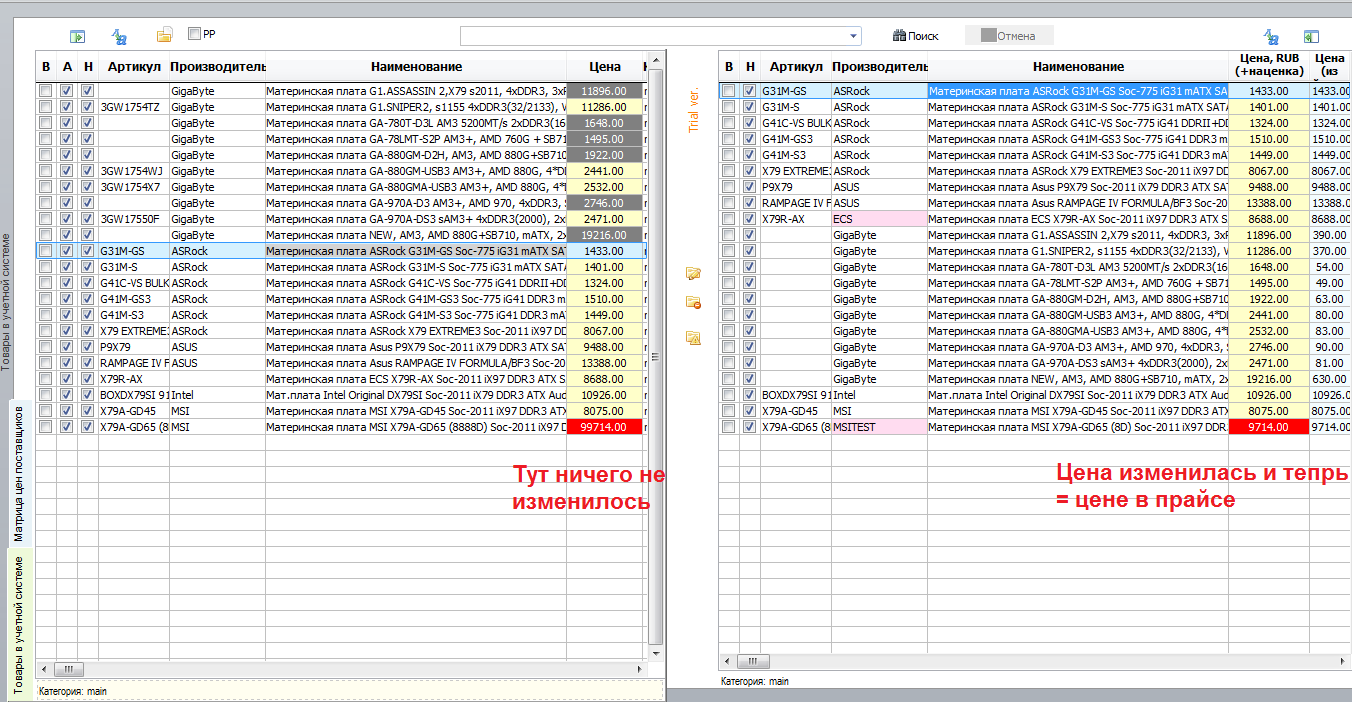The height and width of the screenshot is (702, 1352).
Task: Click the folder with warning triangle icon
Action: 693,338
